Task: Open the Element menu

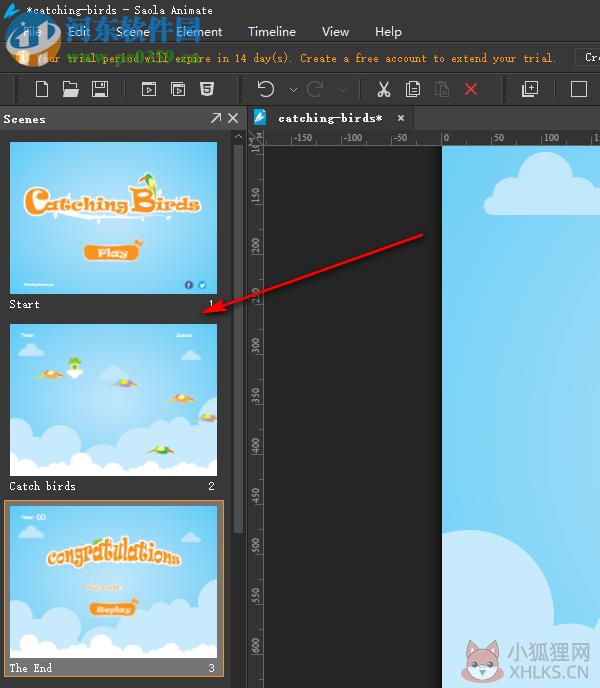Action: pos(199,32)
